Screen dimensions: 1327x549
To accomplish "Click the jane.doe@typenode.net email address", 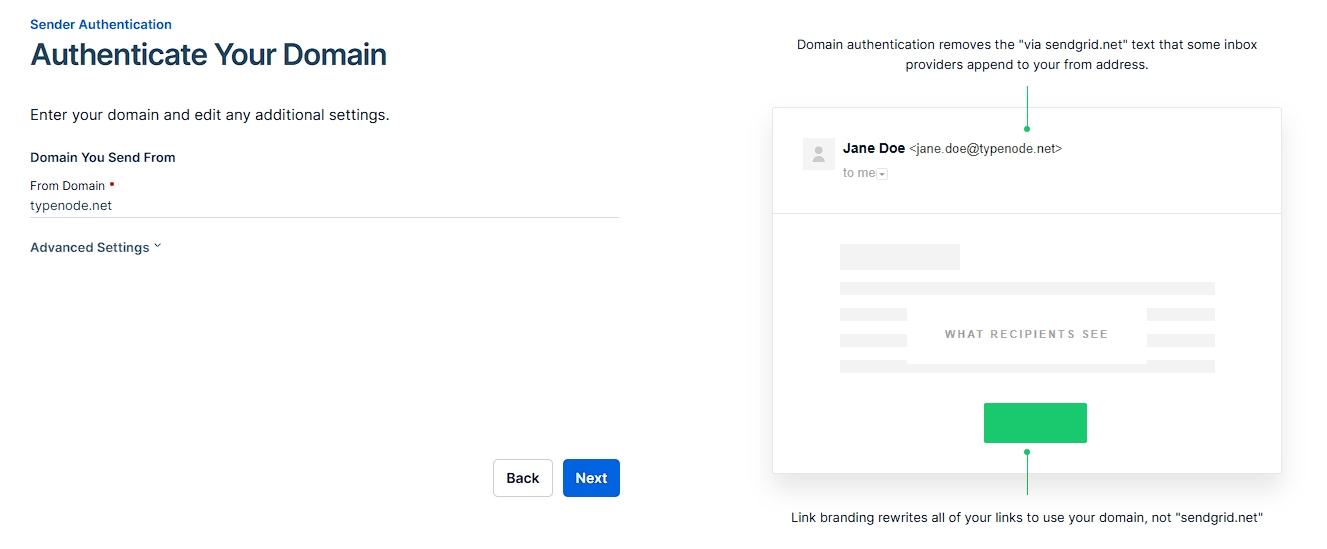I will 985,149.
